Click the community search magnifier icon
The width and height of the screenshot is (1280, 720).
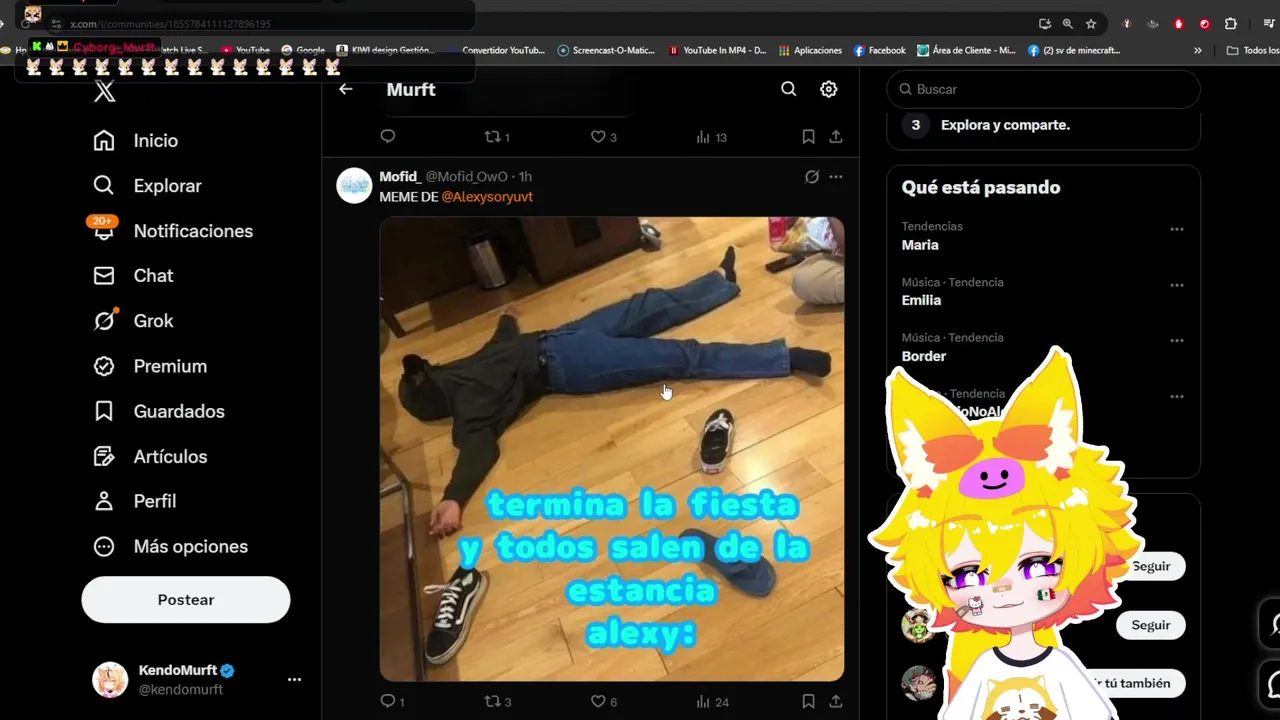tap(789, 89)
